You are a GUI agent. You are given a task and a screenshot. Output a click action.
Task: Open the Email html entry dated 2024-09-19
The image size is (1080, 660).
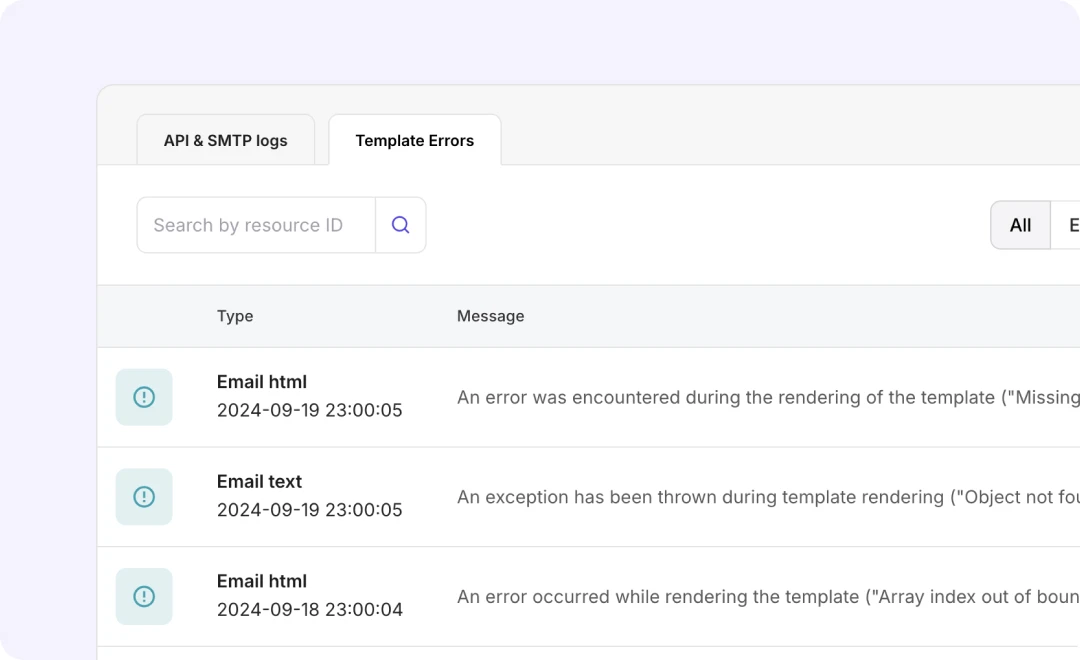pyautogui.click(x=262, y=382)
